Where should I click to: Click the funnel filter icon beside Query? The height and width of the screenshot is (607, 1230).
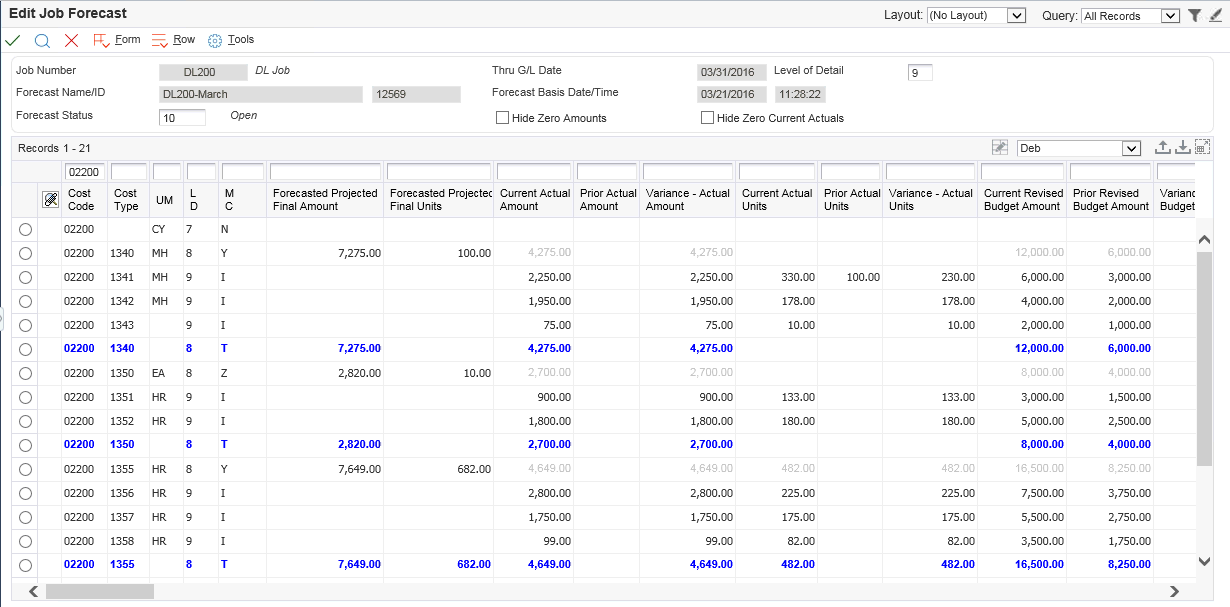click(1195, 15)
